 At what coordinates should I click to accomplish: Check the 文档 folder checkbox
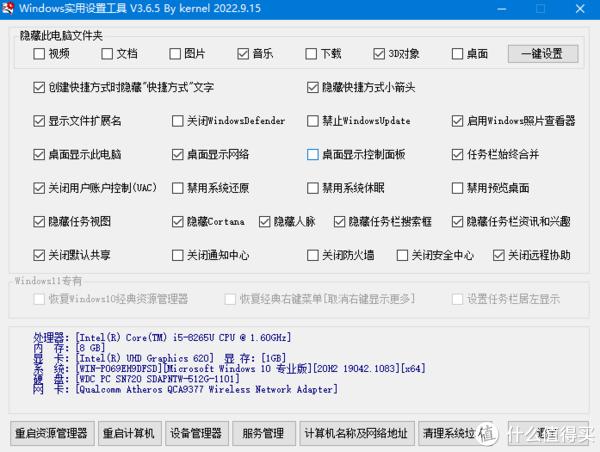click(x=107, y=54)
